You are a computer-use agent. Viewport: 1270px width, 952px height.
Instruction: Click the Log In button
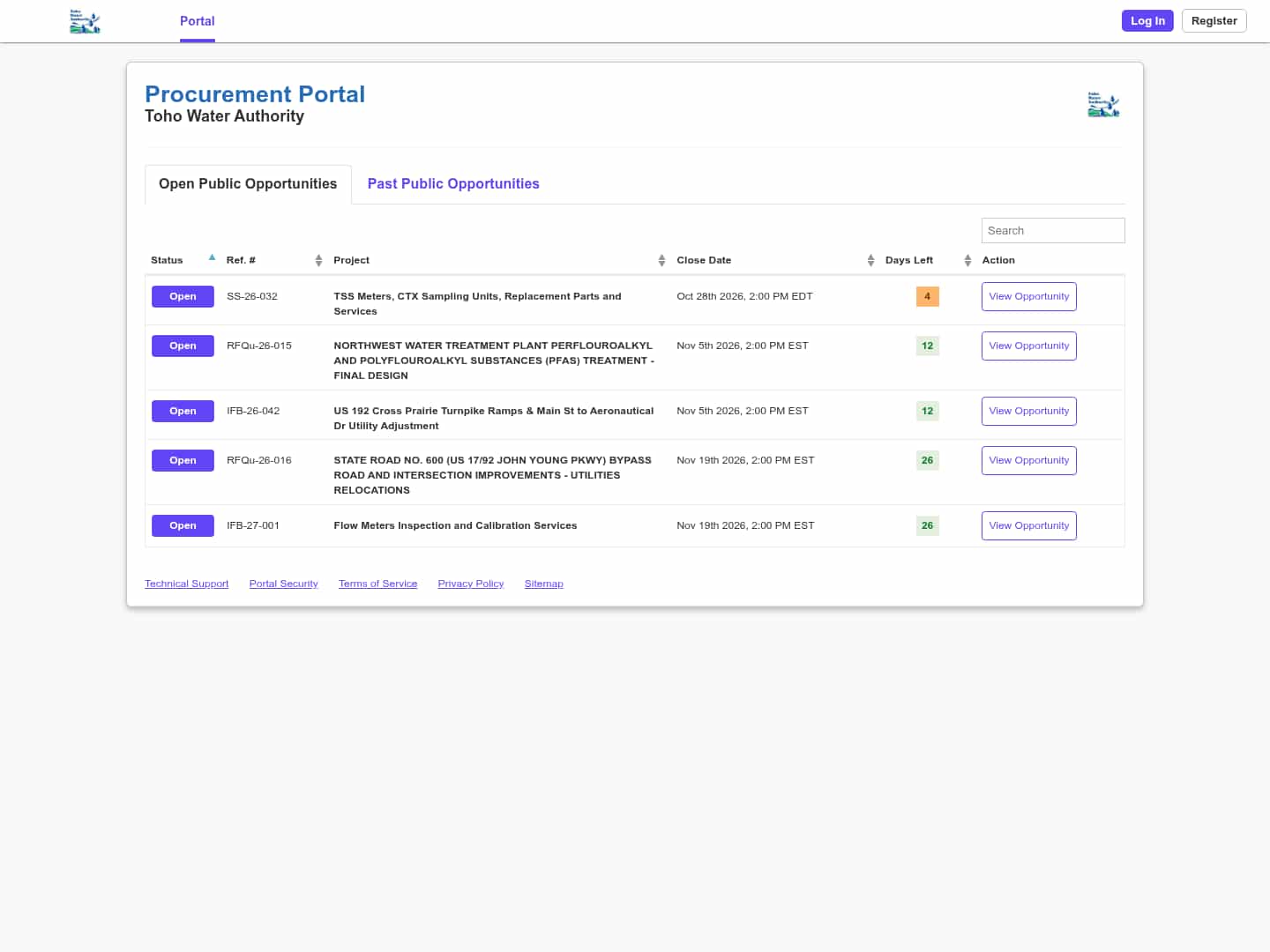tap(1147, 21)
